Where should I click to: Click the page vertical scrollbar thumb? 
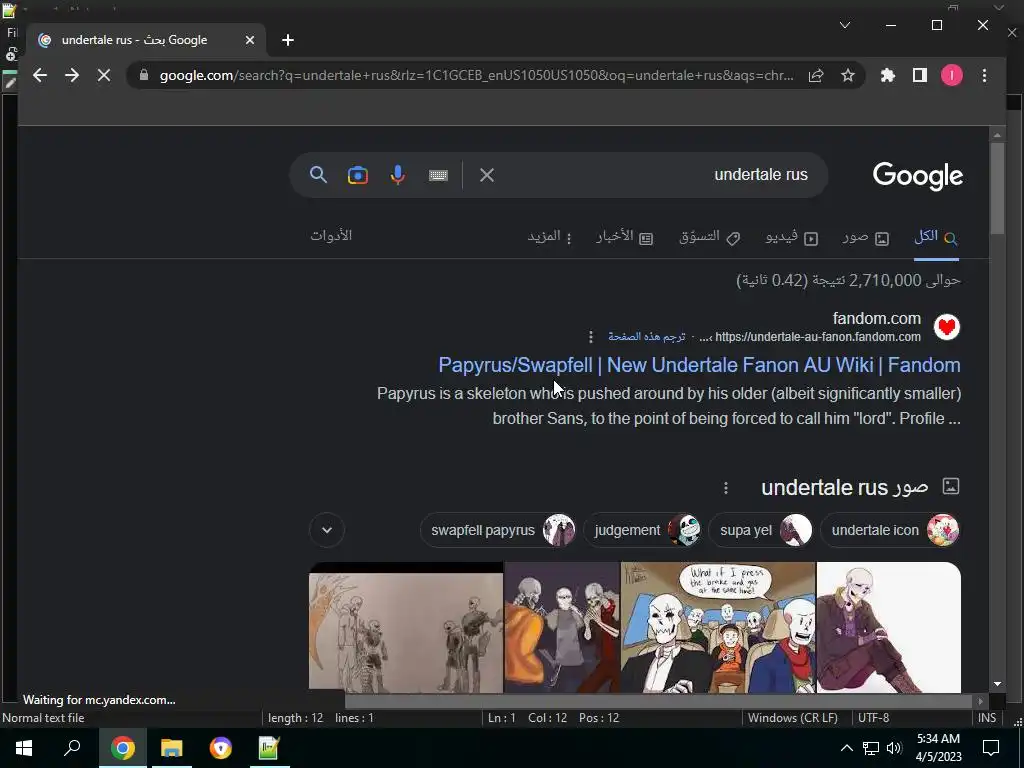pos(997,188)
